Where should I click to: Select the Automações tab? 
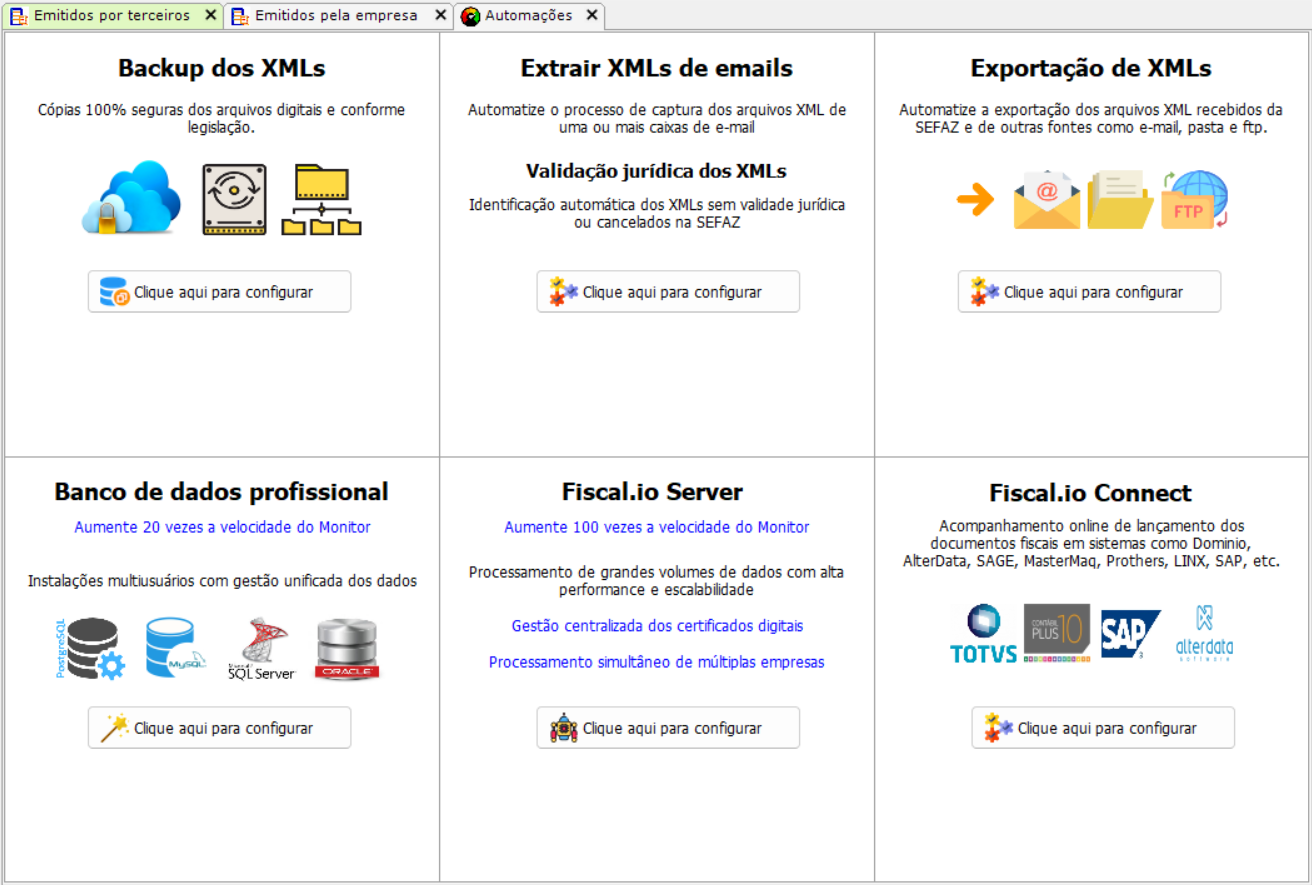pyautogui.click(x=529, y=15)
